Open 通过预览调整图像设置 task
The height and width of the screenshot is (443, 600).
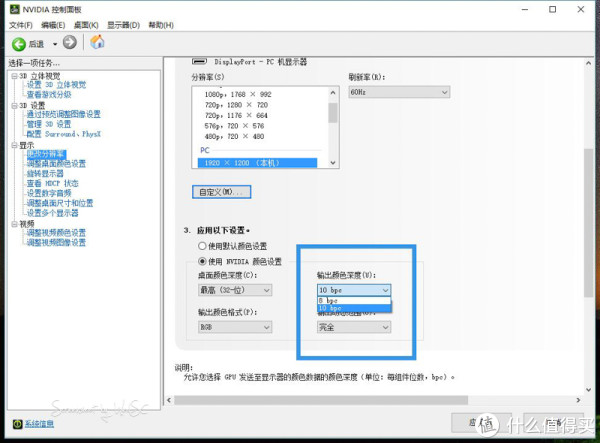tap(64, 114)
